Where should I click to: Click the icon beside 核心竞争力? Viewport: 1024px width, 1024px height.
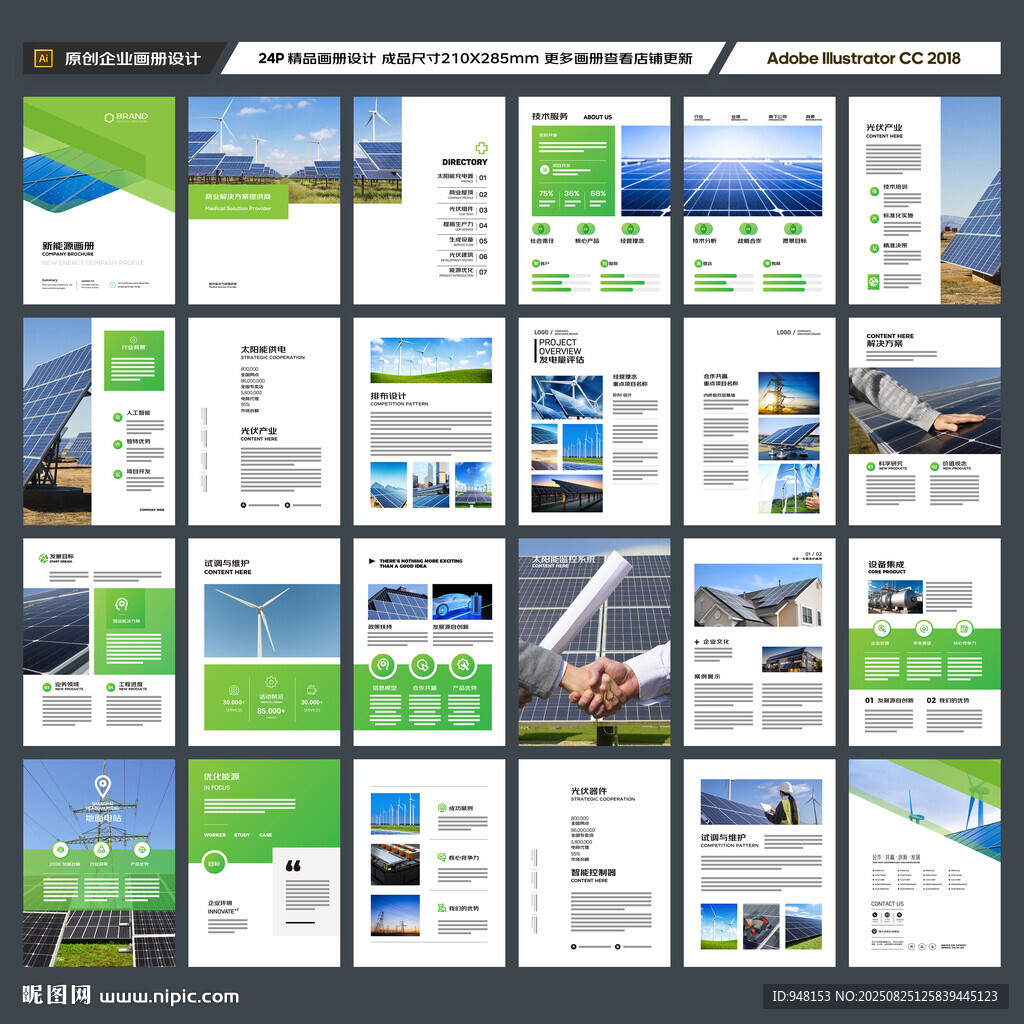[442, 857]
